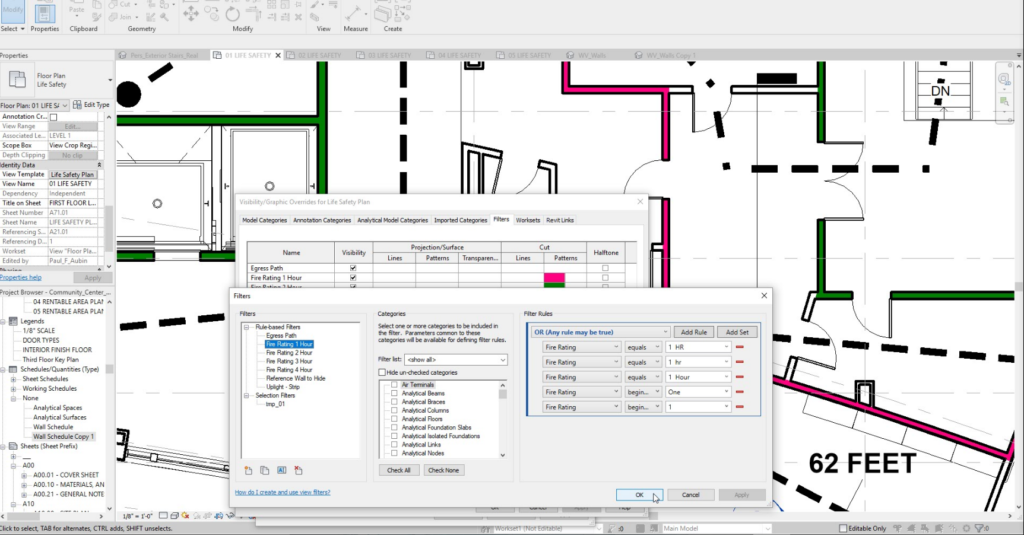Image resolution: width=1024 pixels, height=535 pixels.
Task: Click the Create assembly icon in ribbon
Action: [x=383, y=13]
